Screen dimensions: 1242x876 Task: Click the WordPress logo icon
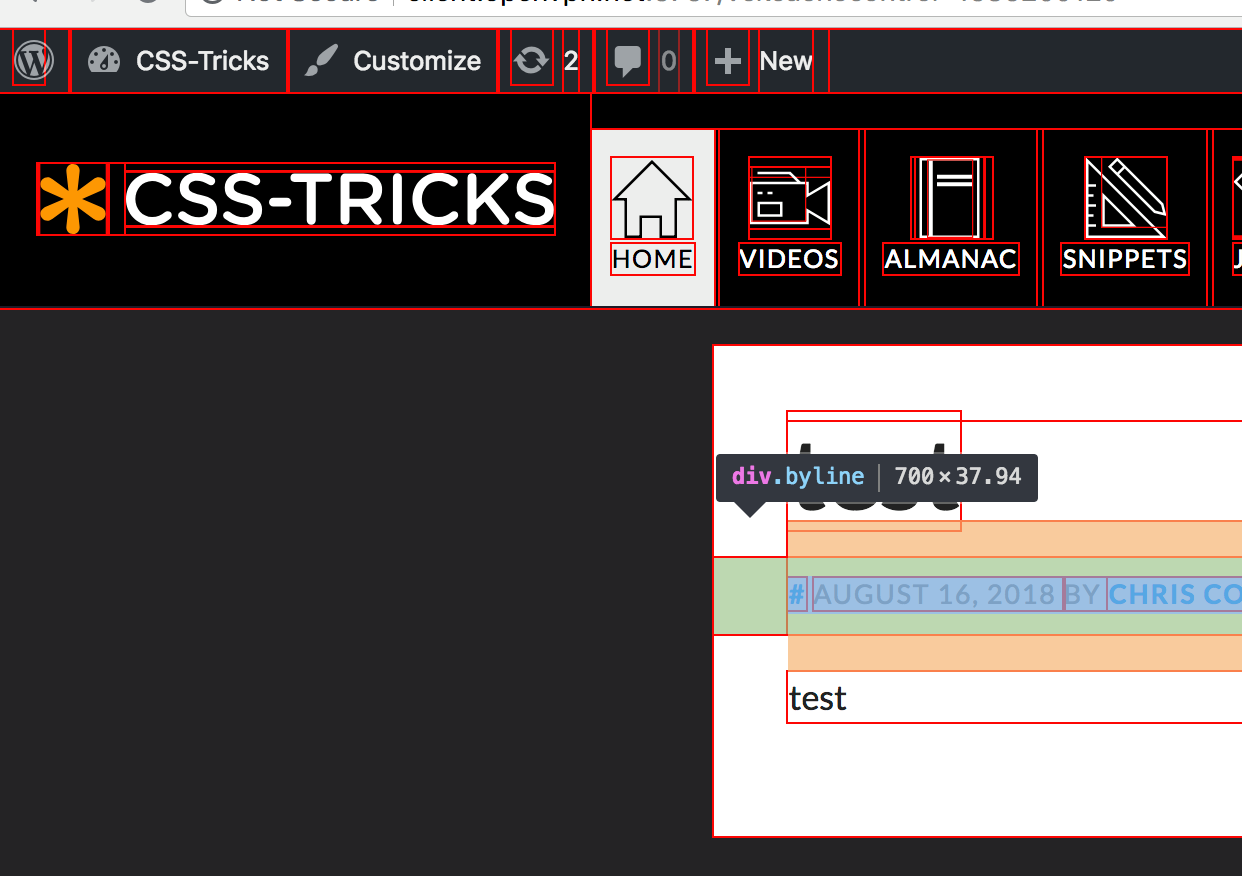pos(33,61)
